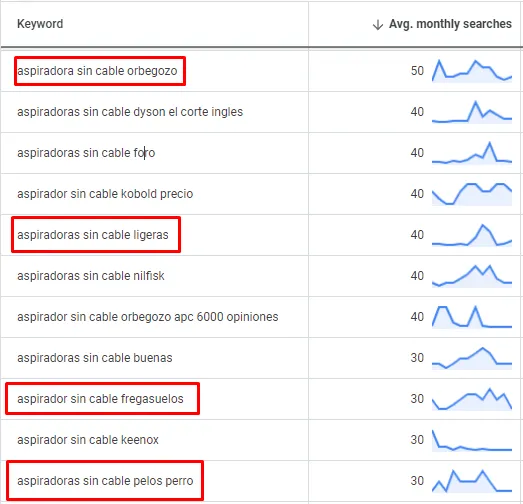Select keyword aspirador sin cable fregasuelos
The height and width of the screenshot is (504, 523).
[x=100, y=399]
